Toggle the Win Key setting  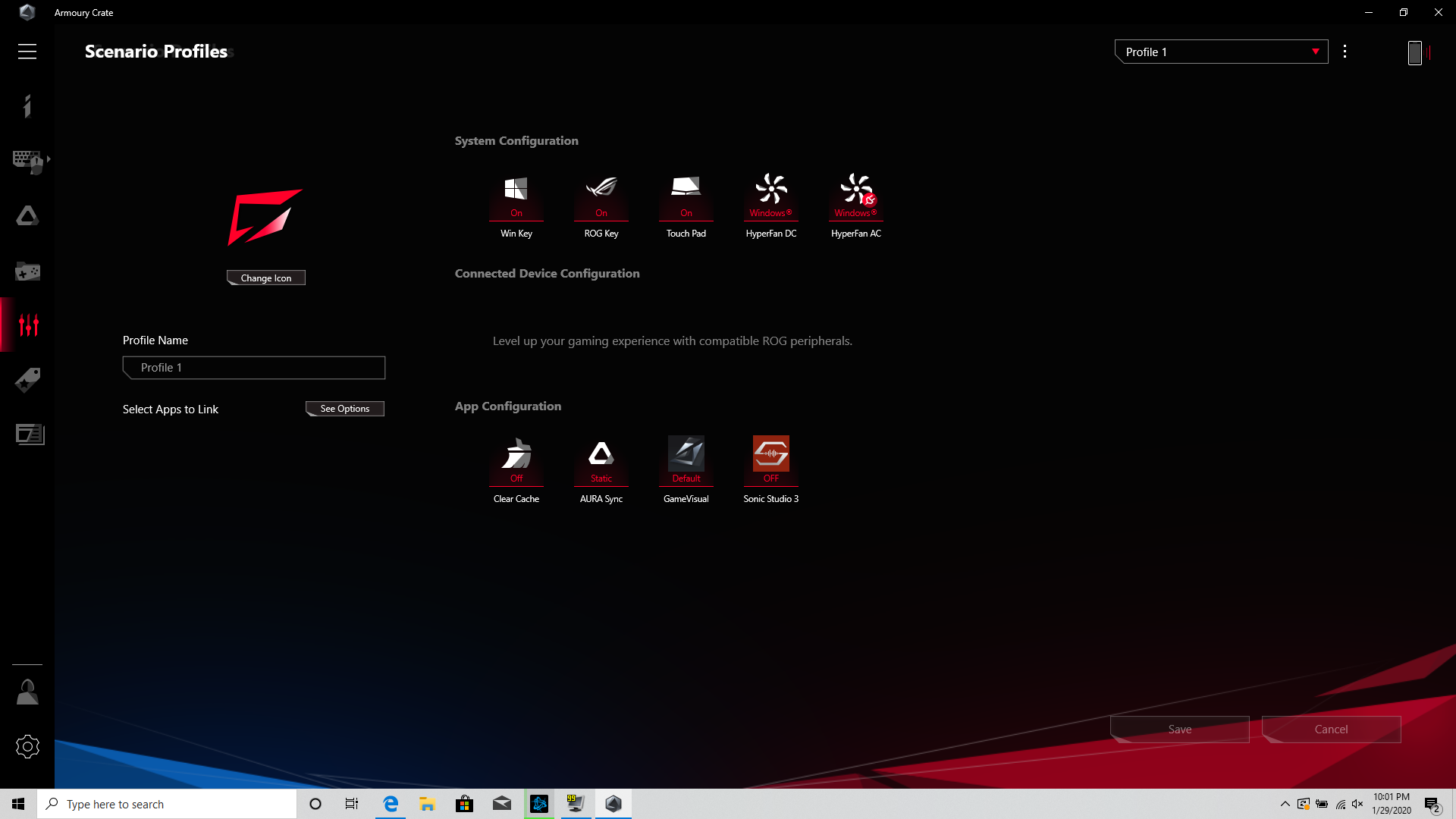point(516,206)
